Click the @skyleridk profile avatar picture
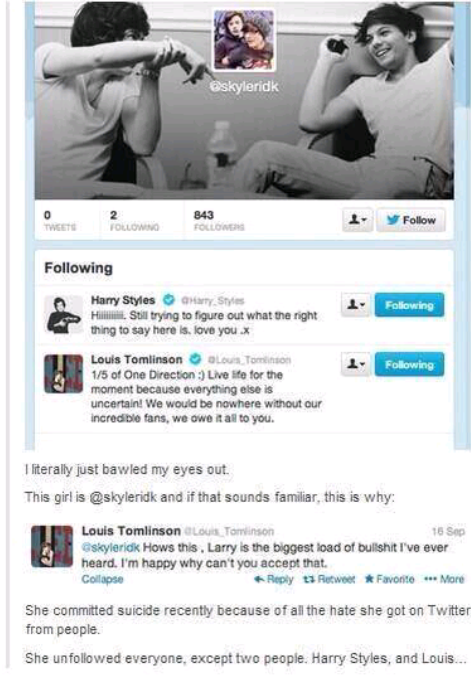 click(244, 40)
